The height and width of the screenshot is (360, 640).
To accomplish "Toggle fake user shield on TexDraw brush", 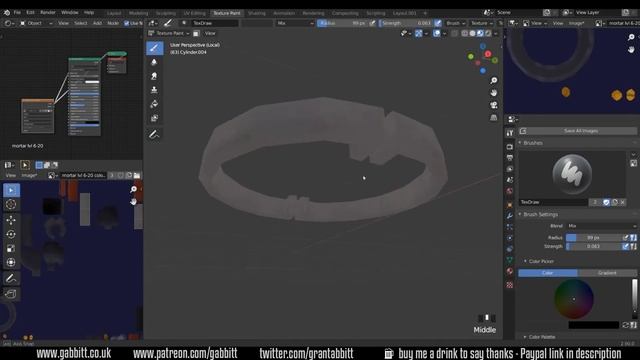I will (x=606, y=202).
